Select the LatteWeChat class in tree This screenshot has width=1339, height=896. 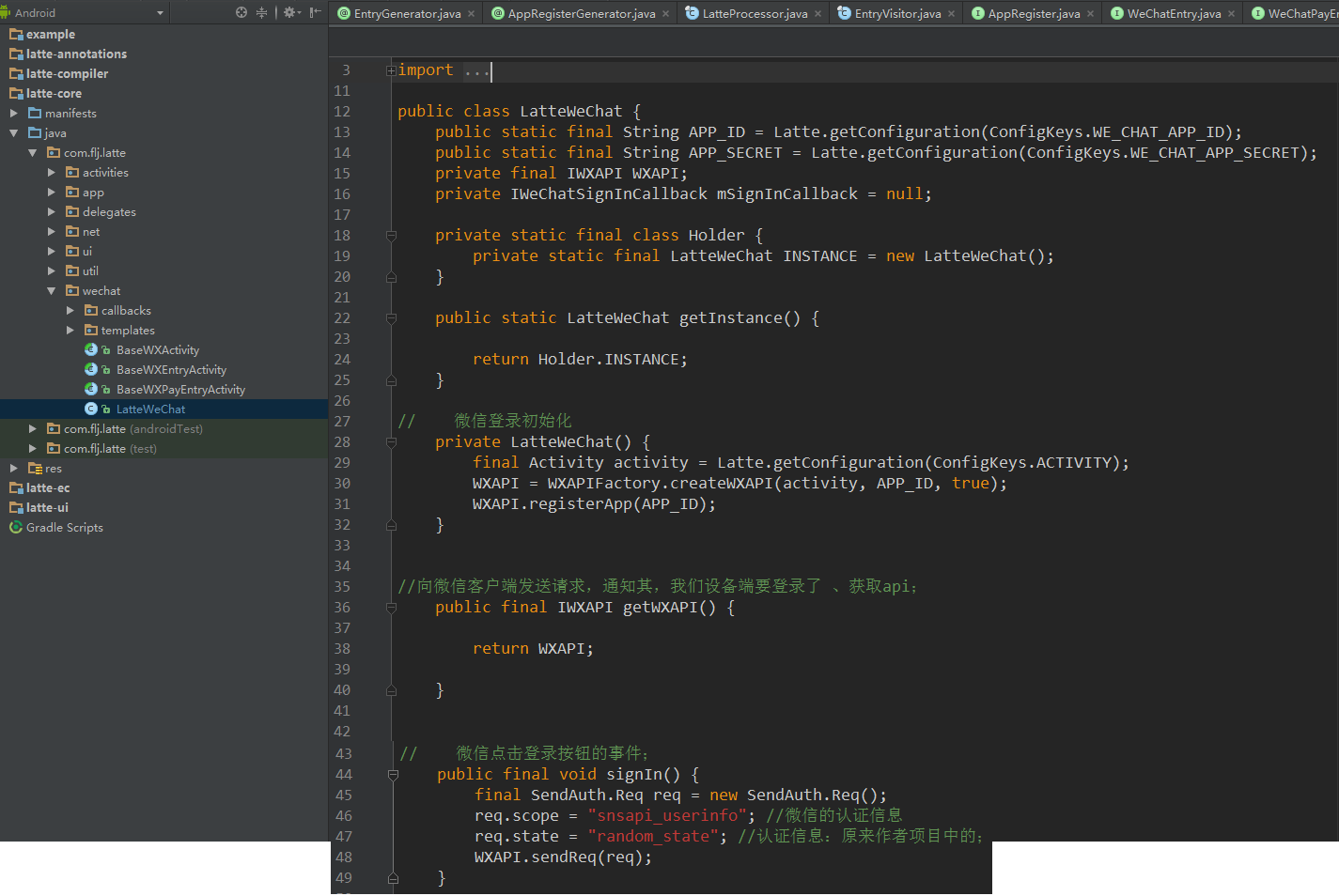point(150,409)
